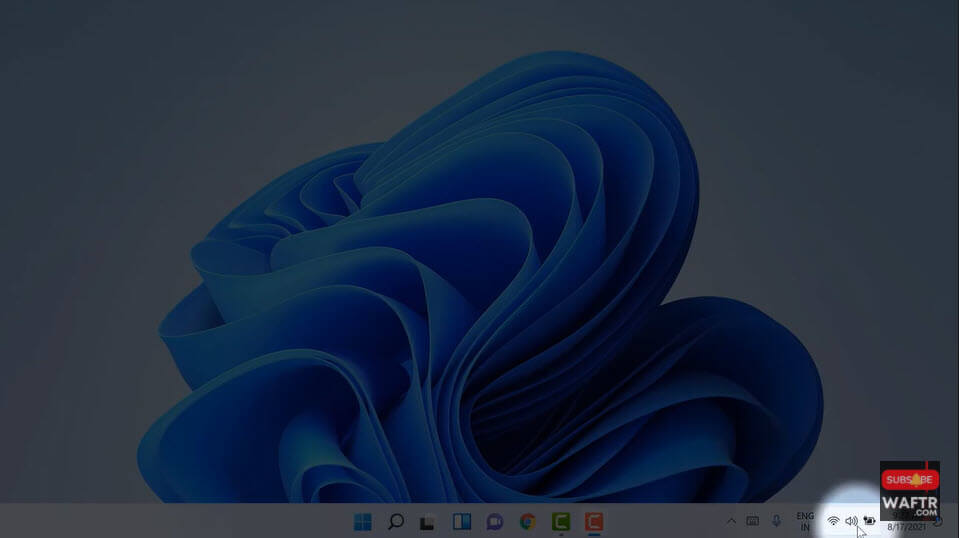Open the Widgets panel
Viewport: 959px width, 538px height.
tap(462, 521)
